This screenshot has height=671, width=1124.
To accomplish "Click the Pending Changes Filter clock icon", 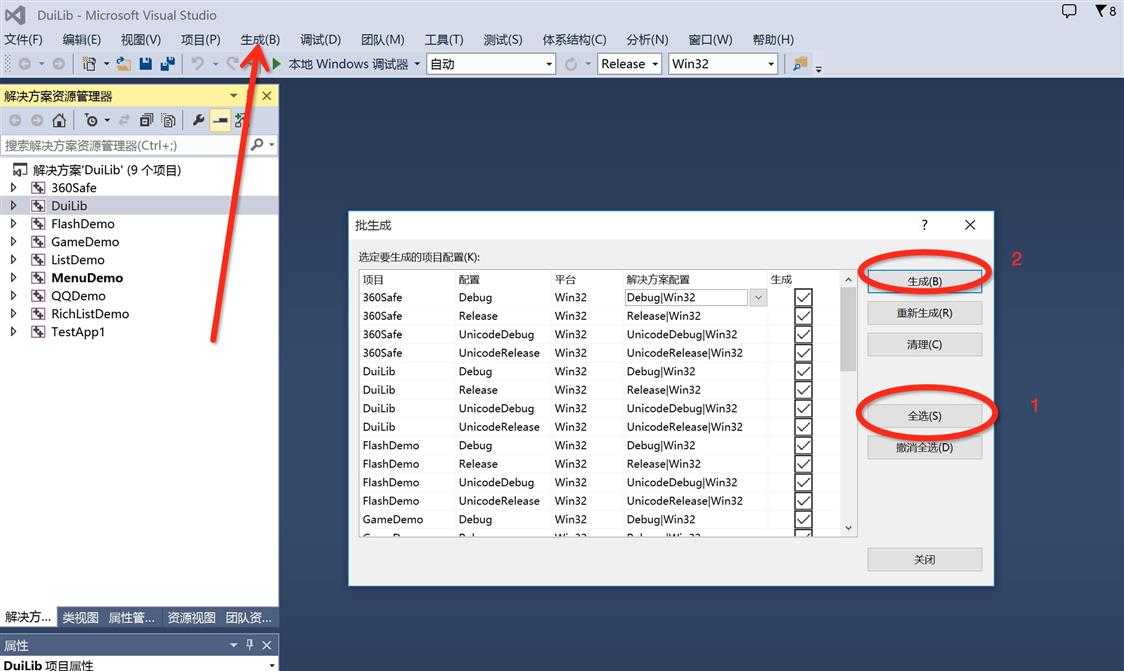I will [x=91, y=120].
